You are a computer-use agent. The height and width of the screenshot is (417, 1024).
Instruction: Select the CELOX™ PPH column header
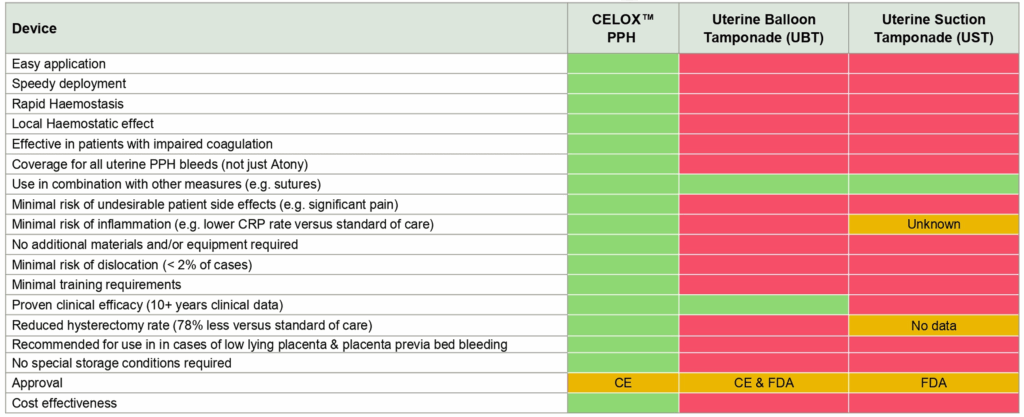[622, 29]
